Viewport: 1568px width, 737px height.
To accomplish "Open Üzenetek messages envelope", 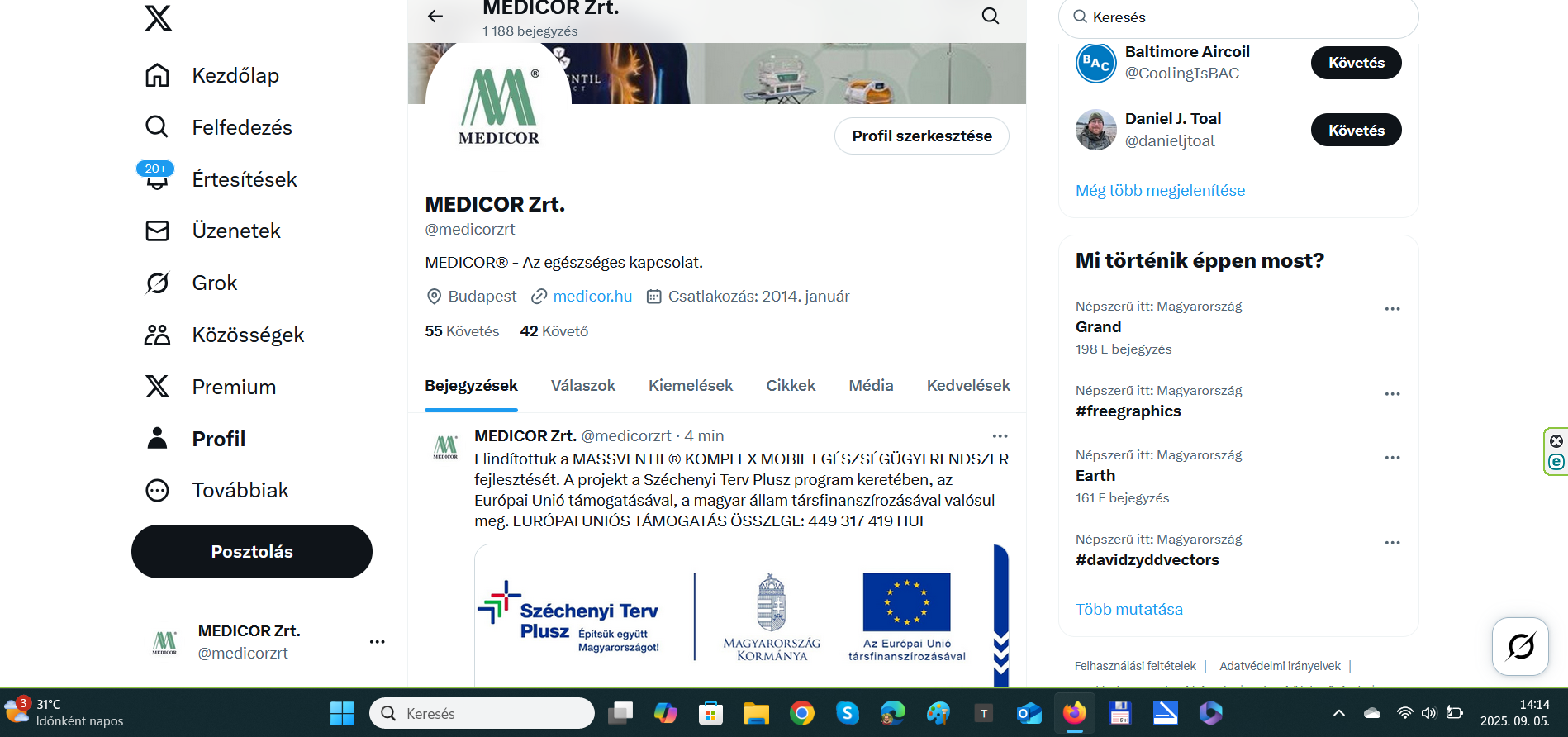I will coord(157,231).
